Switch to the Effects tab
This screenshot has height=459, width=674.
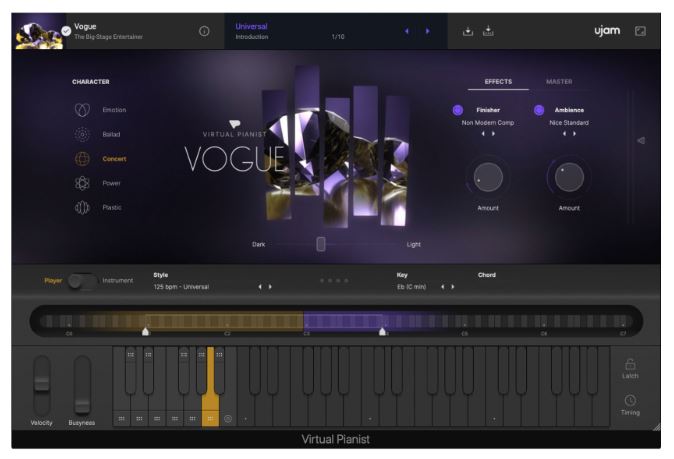[498, 82]
